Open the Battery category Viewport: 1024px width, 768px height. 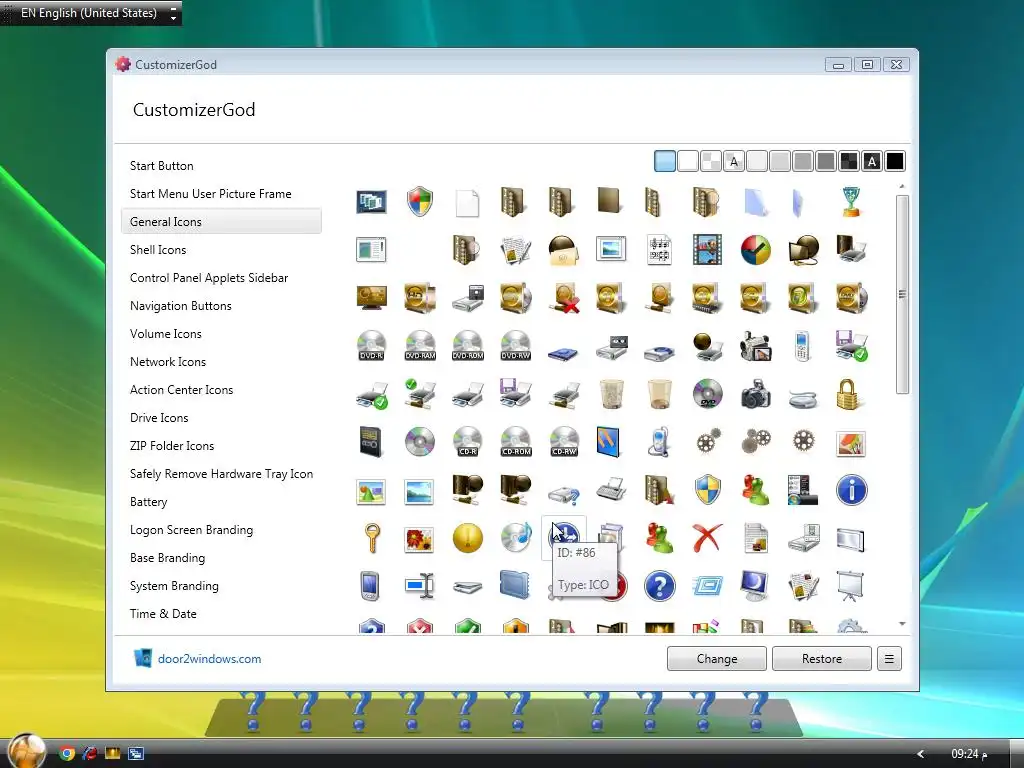click(221, 502)
